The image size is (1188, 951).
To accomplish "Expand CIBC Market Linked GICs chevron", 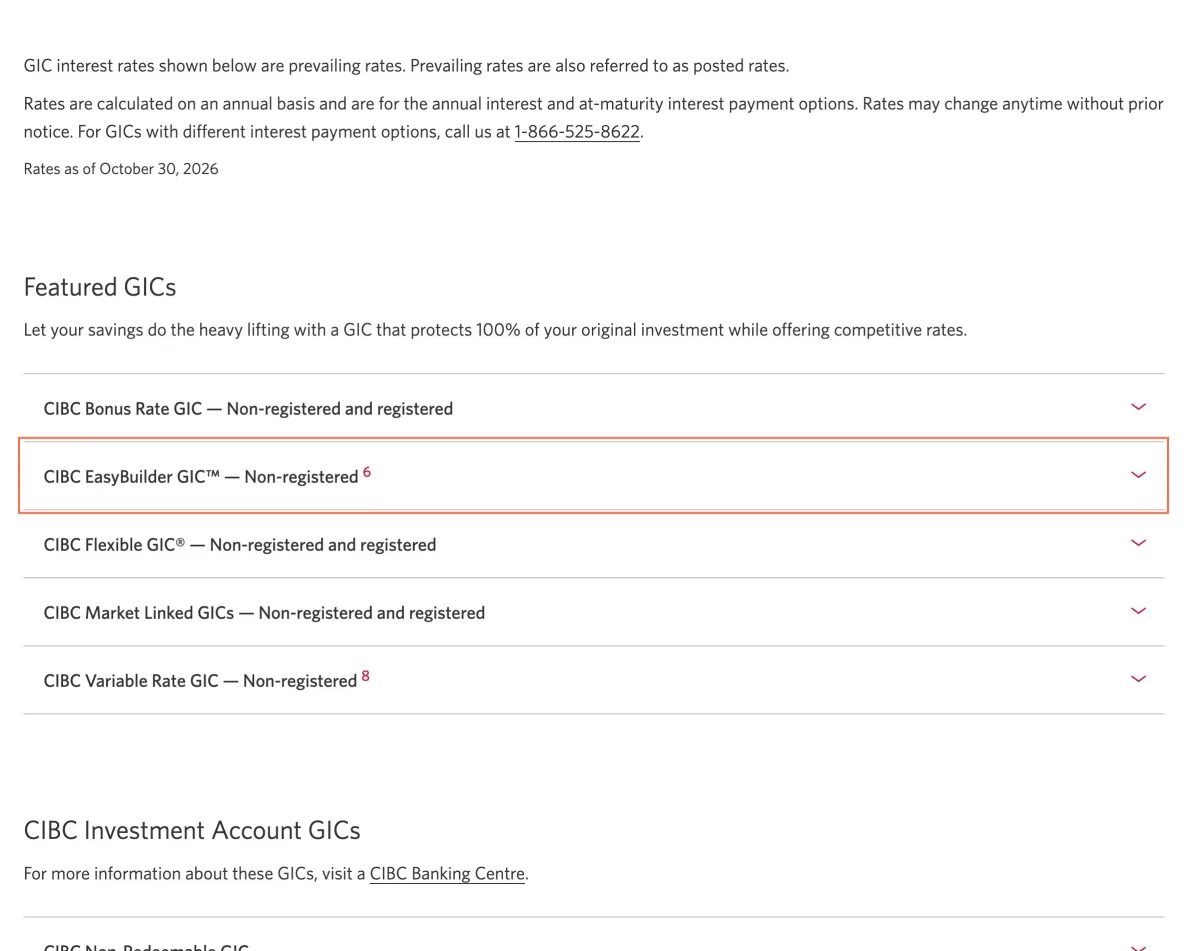I will coord(1138,612).
